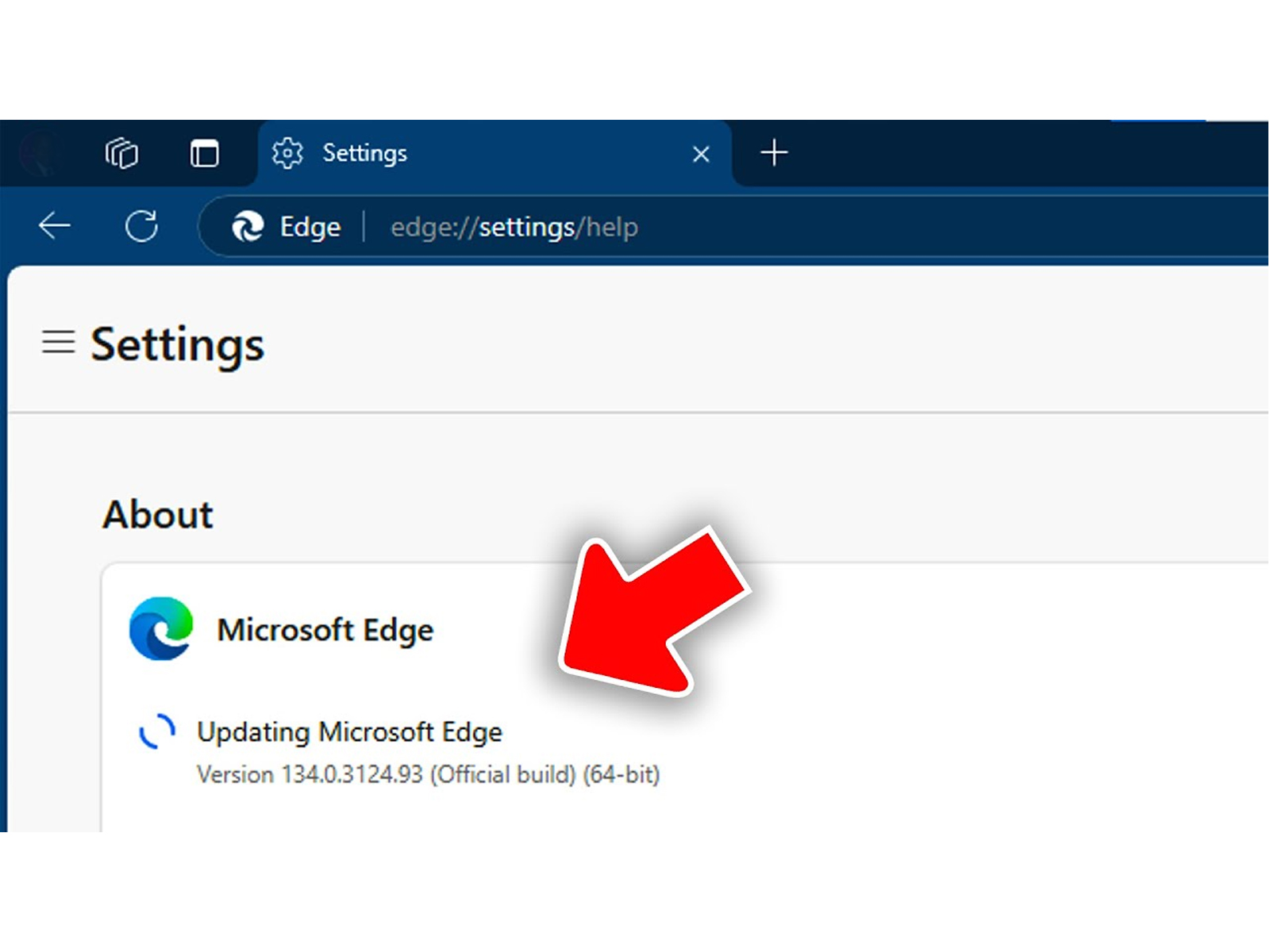The height and width of the screenshot is (952, 1270).
Task: Refresh the page with reload icon
Action: [141, 226]
